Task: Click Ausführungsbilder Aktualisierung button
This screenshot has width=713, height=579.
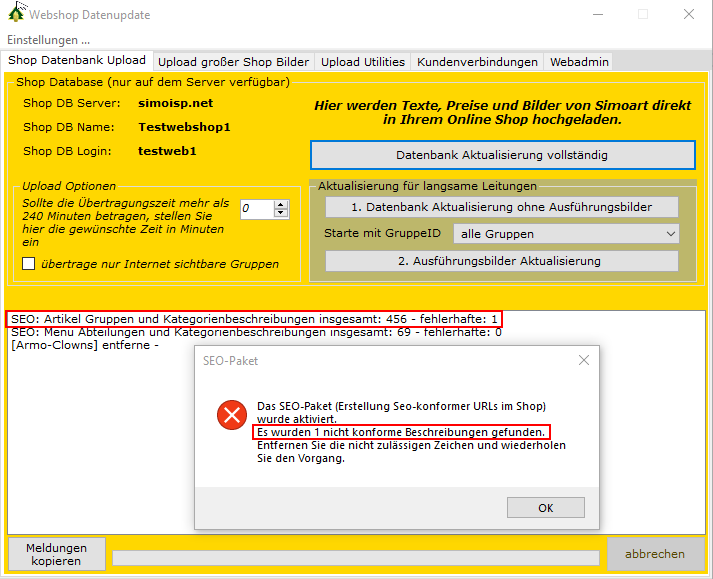Action: click(x=502, y=261)
